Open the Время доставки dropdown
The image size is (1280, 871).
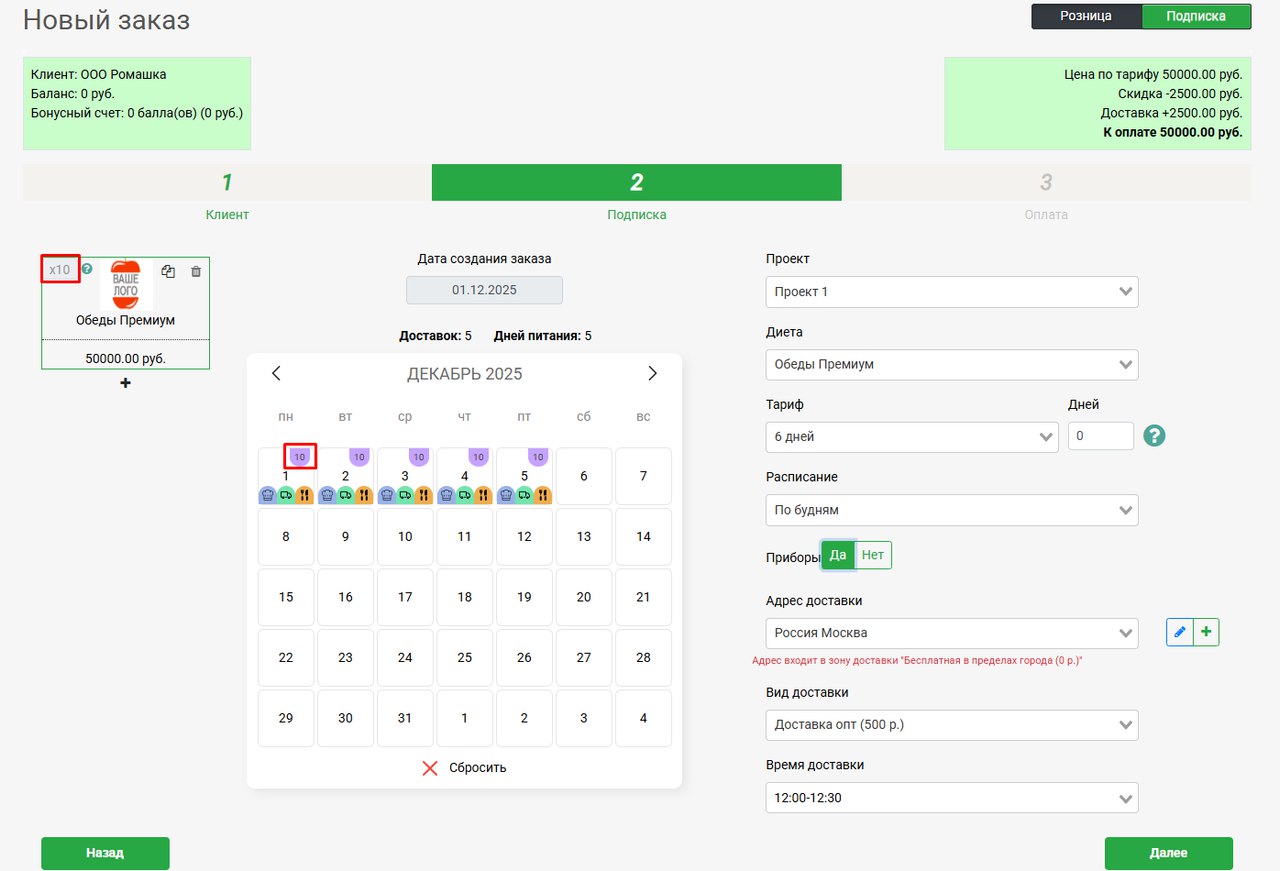[x=951, y=798]
